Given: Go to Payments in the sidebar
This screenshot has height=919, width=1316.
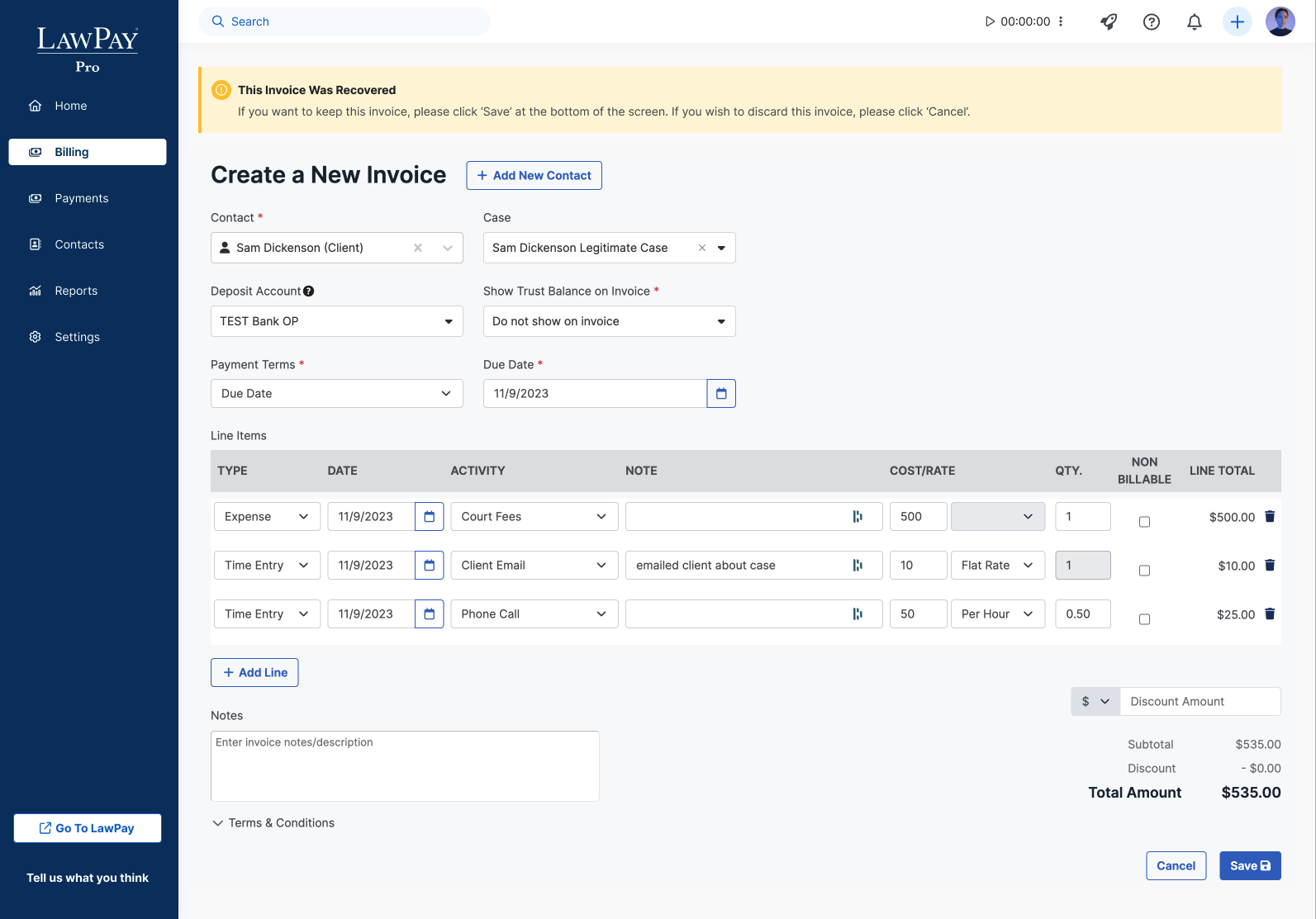Looking at the screenshot, I should (82, 198).
